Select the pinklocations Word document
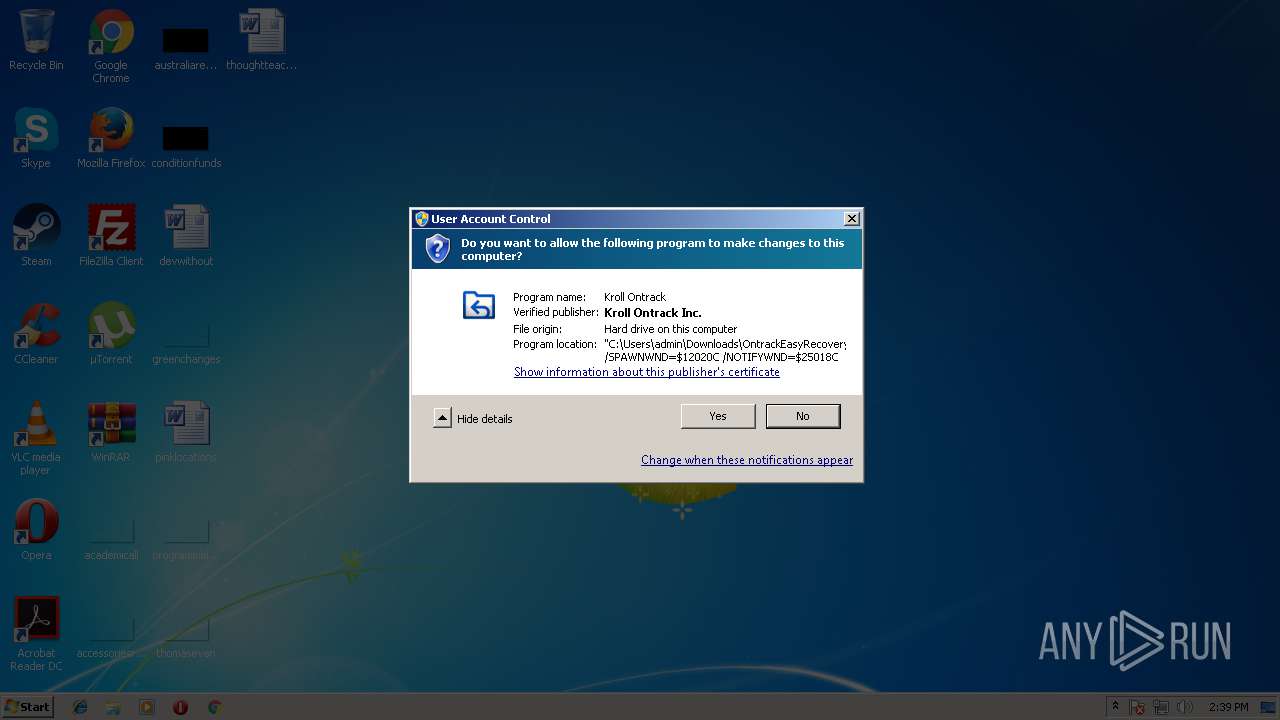Image resolution: width=1280 pixels, height=720 pixels. (186, 432)
